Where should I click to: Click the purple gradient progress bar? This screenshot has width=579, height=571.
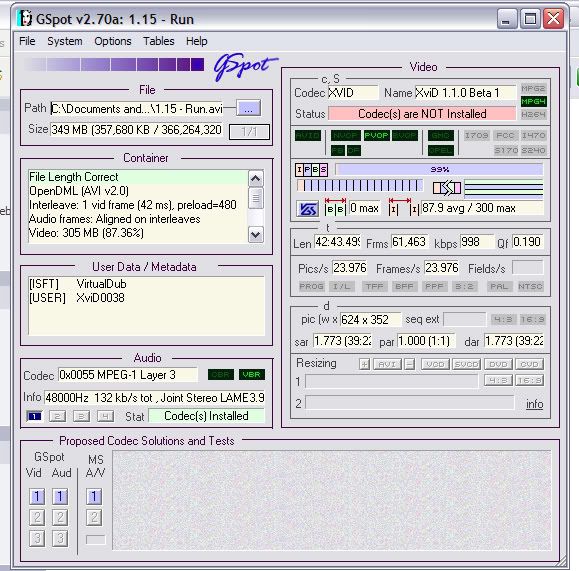point(114,64)
